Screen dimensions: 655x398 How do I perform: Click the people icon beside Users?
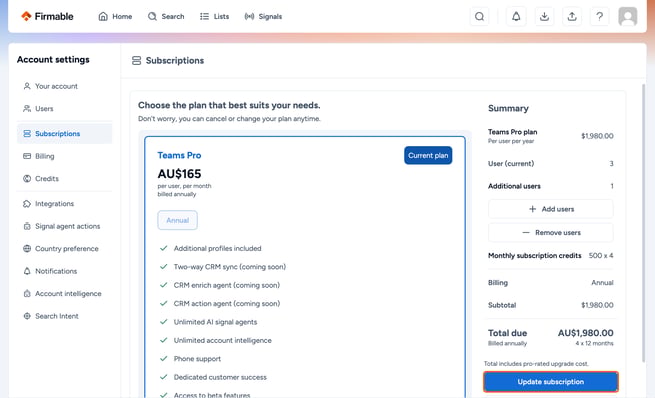[27, 109]
